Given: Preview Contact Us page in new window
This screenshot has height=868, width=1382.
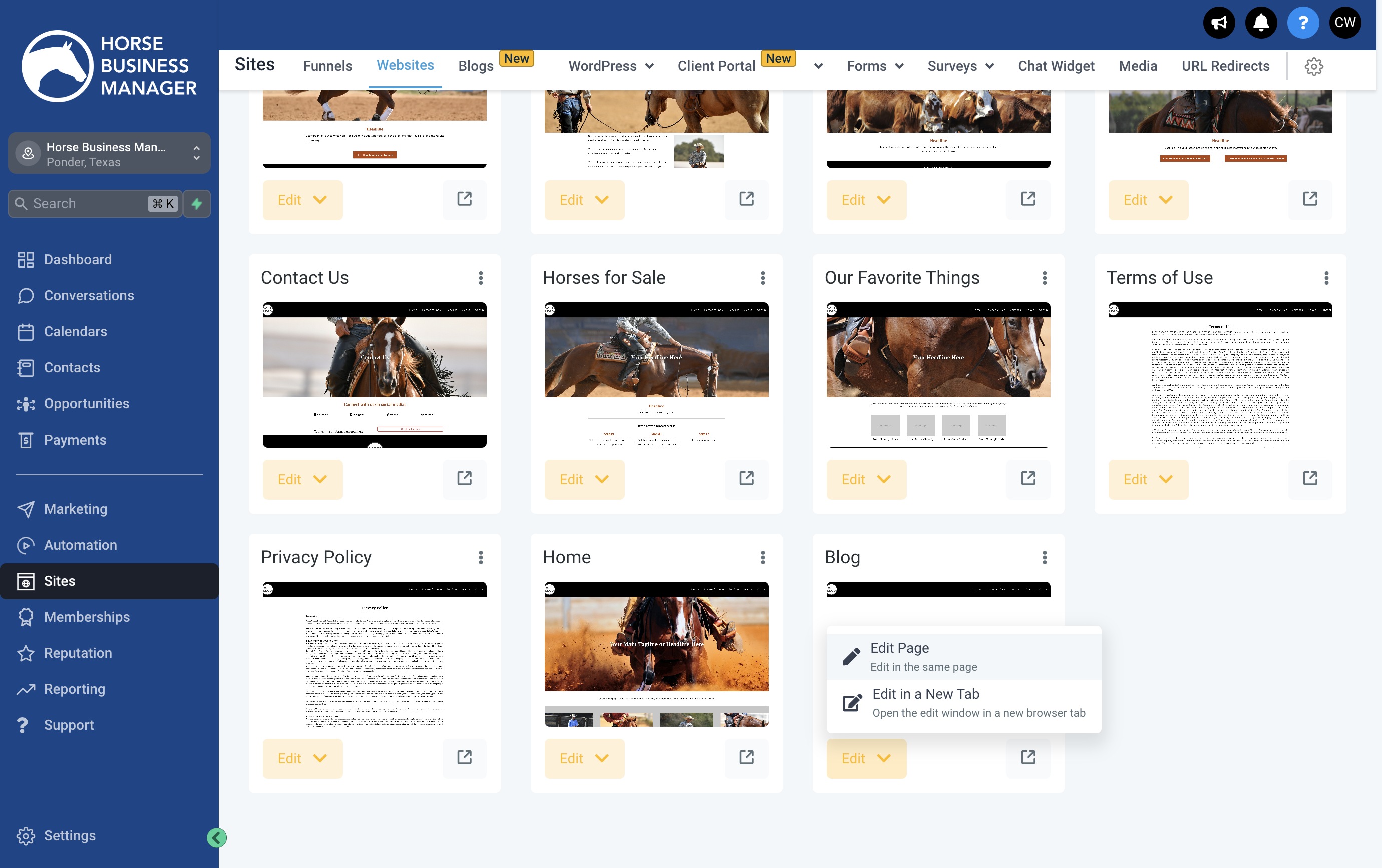Looking at the screenshot, I should point(464,479).
